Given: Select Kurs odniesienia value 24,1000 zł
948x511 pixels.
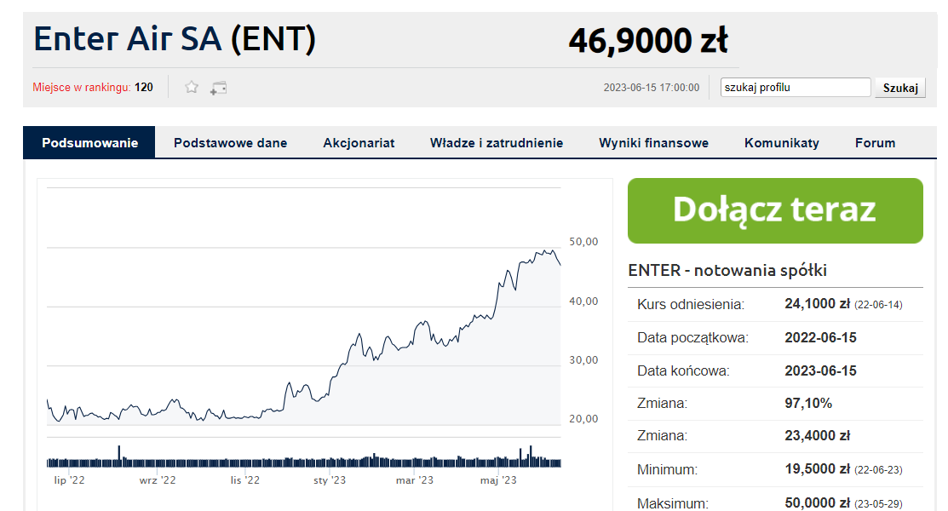Looking at the screenshot, I should (817, 304).
